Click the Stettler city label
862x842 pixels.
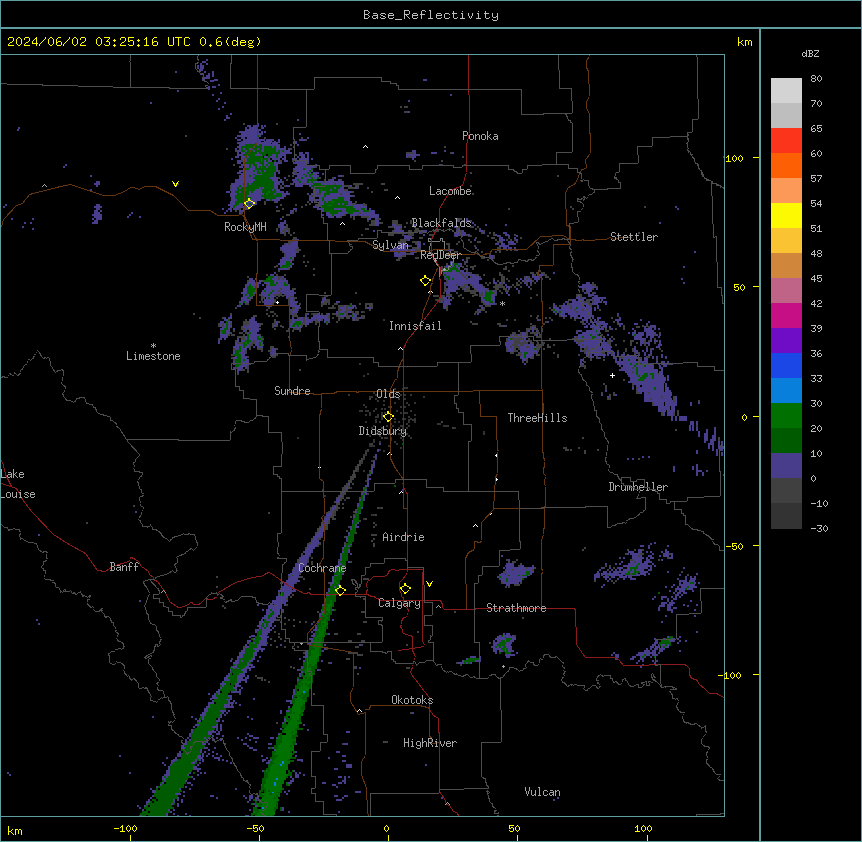tap(634, 237)
